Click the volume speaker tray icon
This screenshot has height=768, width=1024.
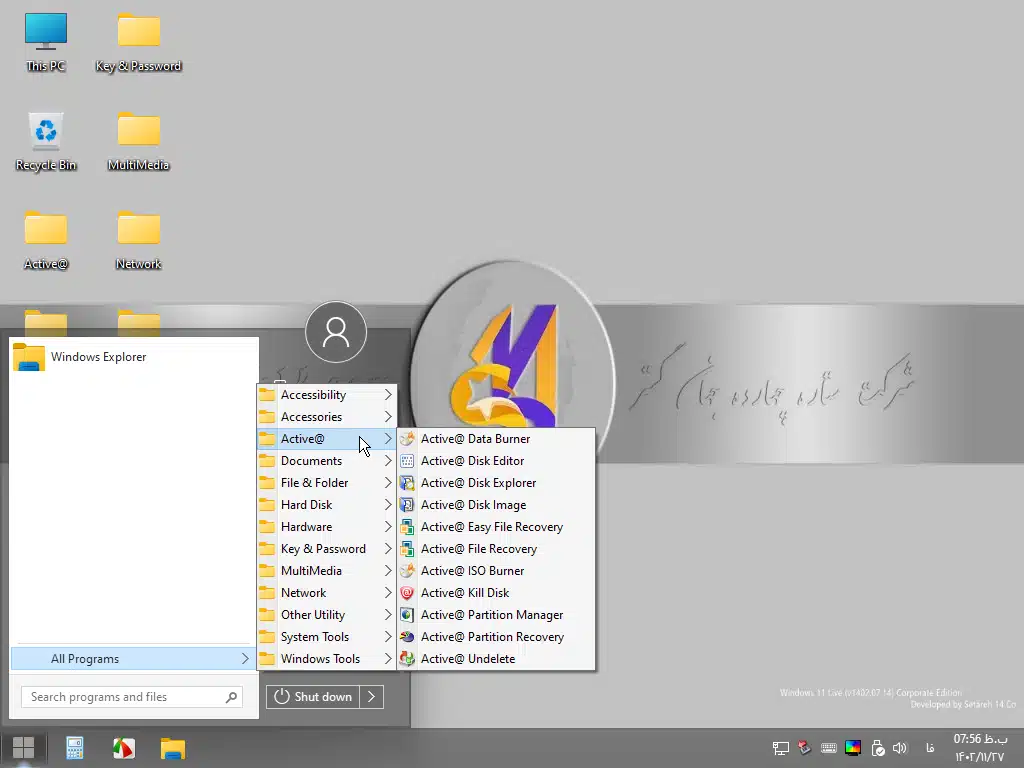(x=899, y=748)
